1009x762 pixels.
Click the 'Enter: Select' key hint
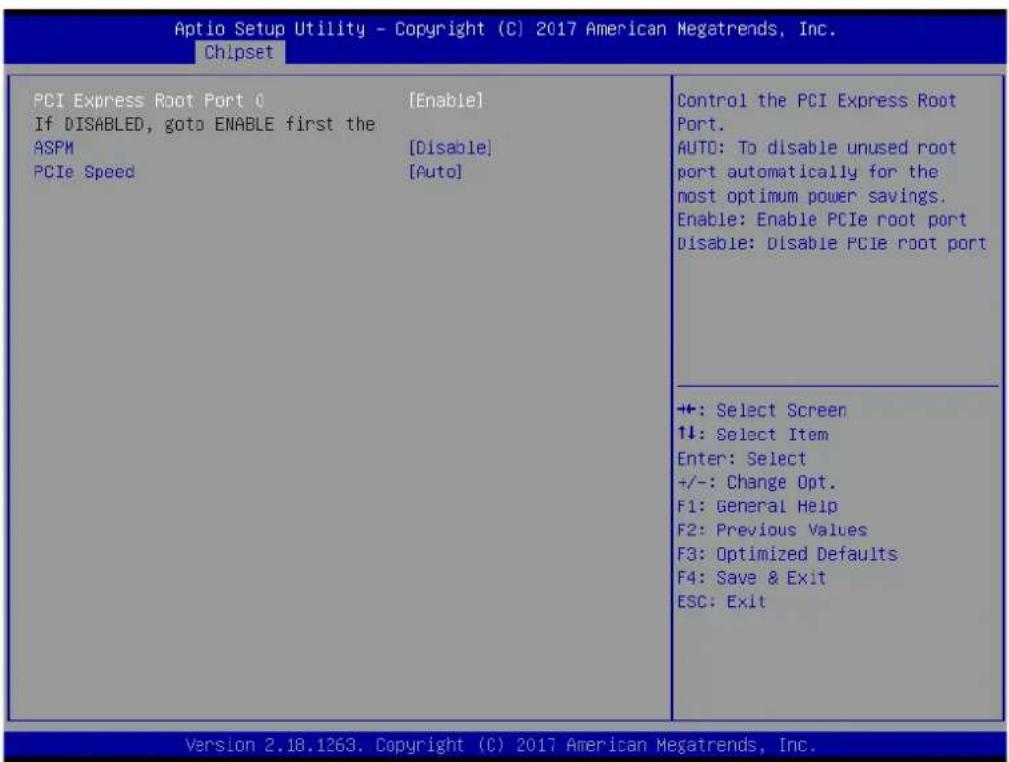coord(741,459)
